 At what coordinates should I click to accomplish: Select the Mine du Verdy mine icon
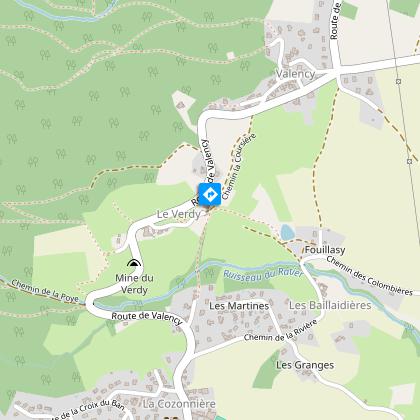(134, 263)
